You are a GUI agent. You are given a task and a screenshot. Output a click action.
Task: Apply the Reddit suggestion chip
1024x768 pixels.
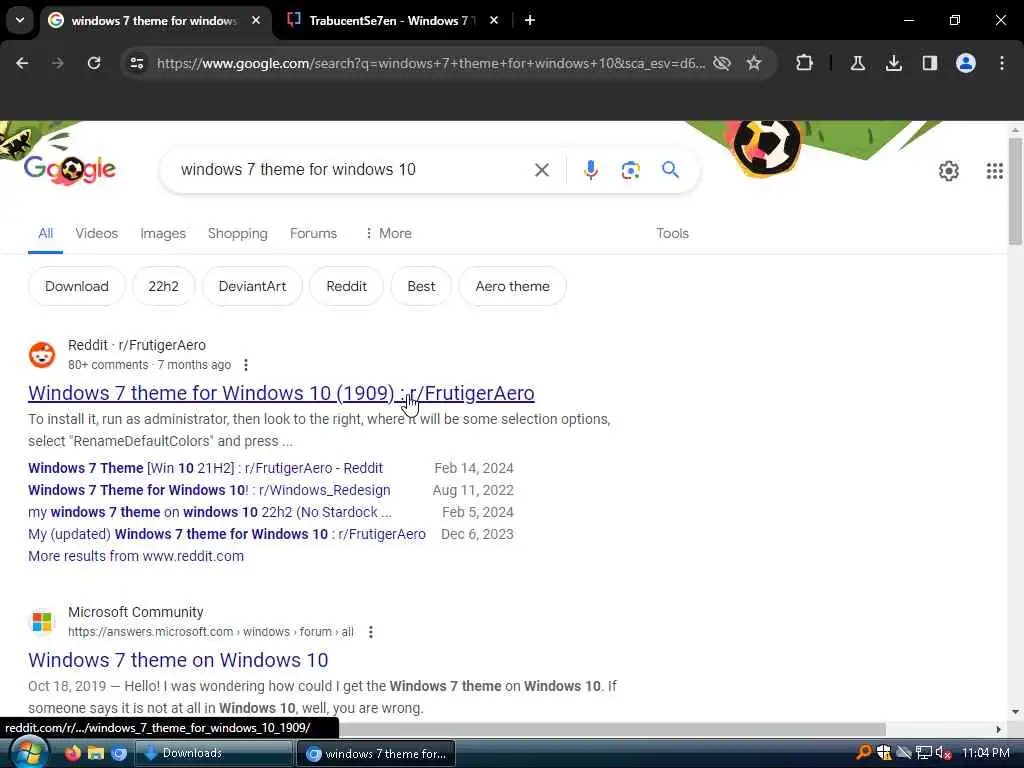click(x=346, y=286)
